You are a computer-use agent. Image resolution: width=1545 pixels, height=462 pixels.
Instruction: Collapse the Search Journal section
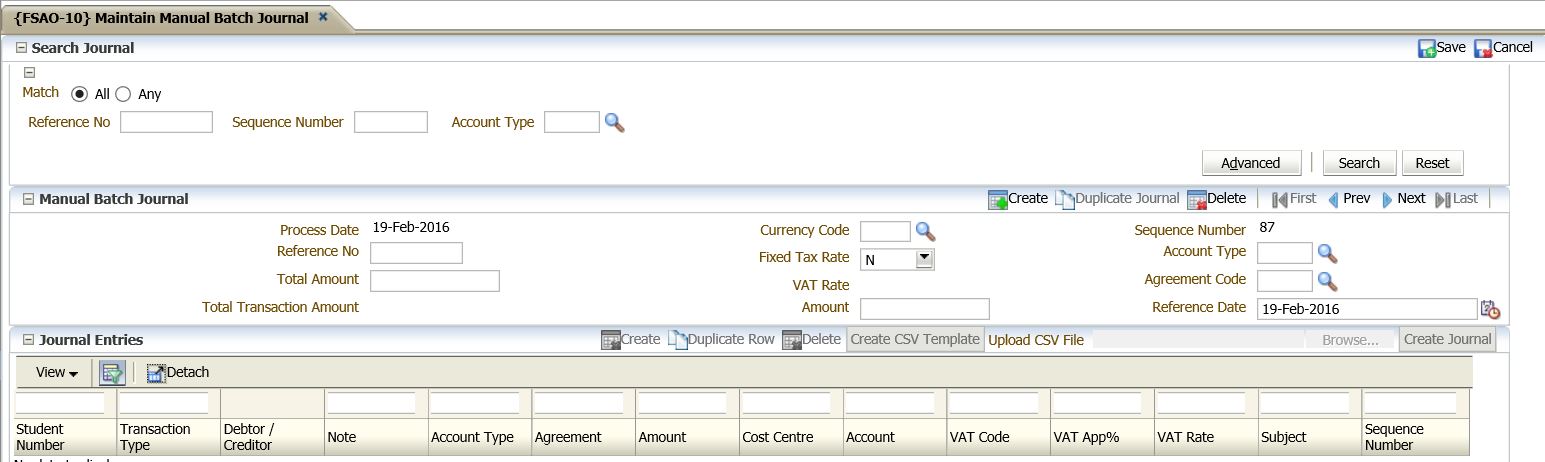pos(21,48)
